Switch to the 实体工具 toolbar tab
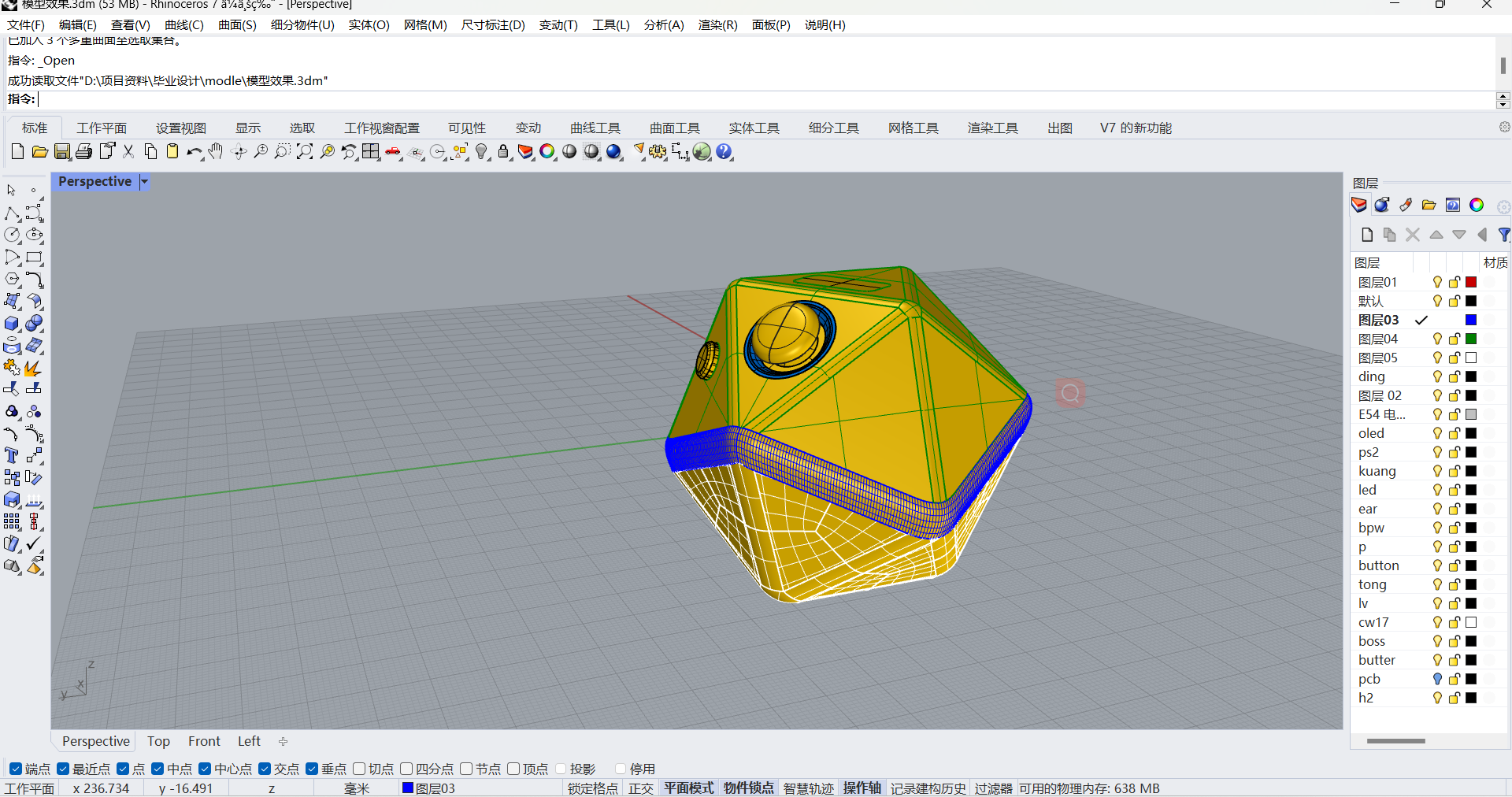Image resolution: width=1512 pixels, height=797 pixels. click(754, 128)
